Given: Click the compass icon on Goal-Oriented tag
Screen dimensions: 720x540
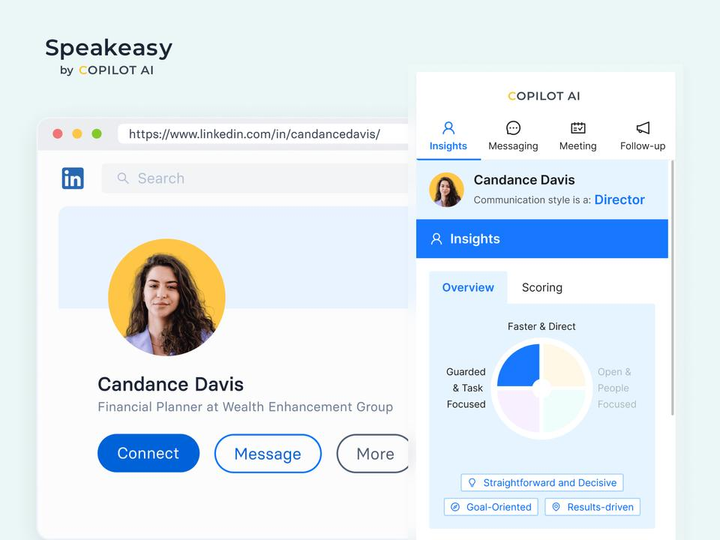Looking at the screenshot, I should (455, 507).
